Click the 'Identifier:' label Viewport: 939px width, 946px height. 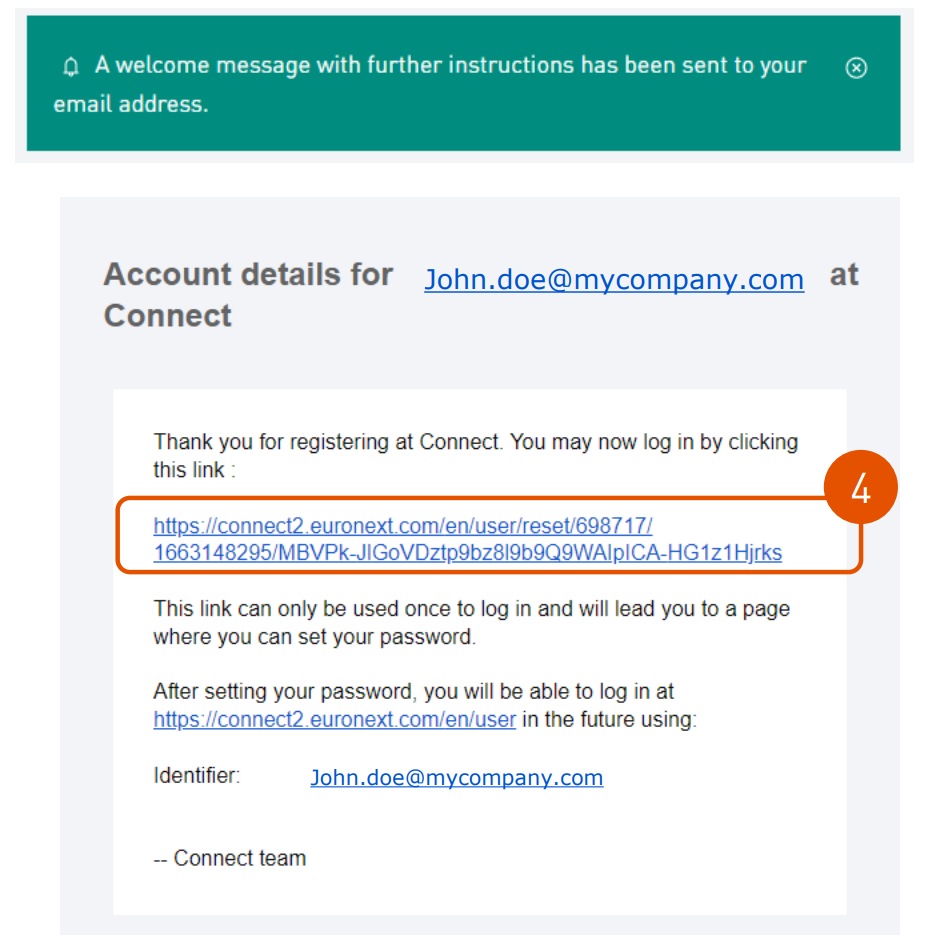pos(197,775)
